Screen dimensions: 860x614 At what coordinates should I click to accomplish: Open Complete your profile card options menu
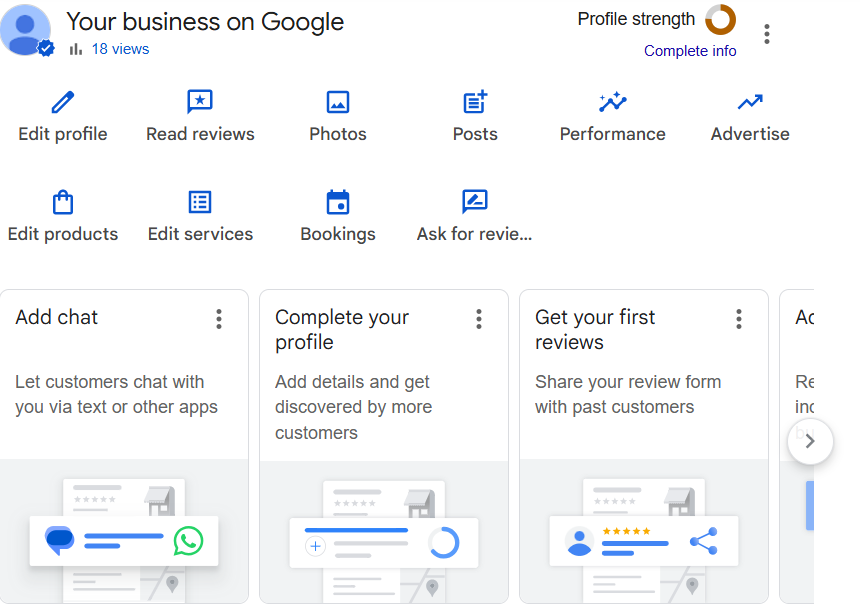(x=479, y=319)
